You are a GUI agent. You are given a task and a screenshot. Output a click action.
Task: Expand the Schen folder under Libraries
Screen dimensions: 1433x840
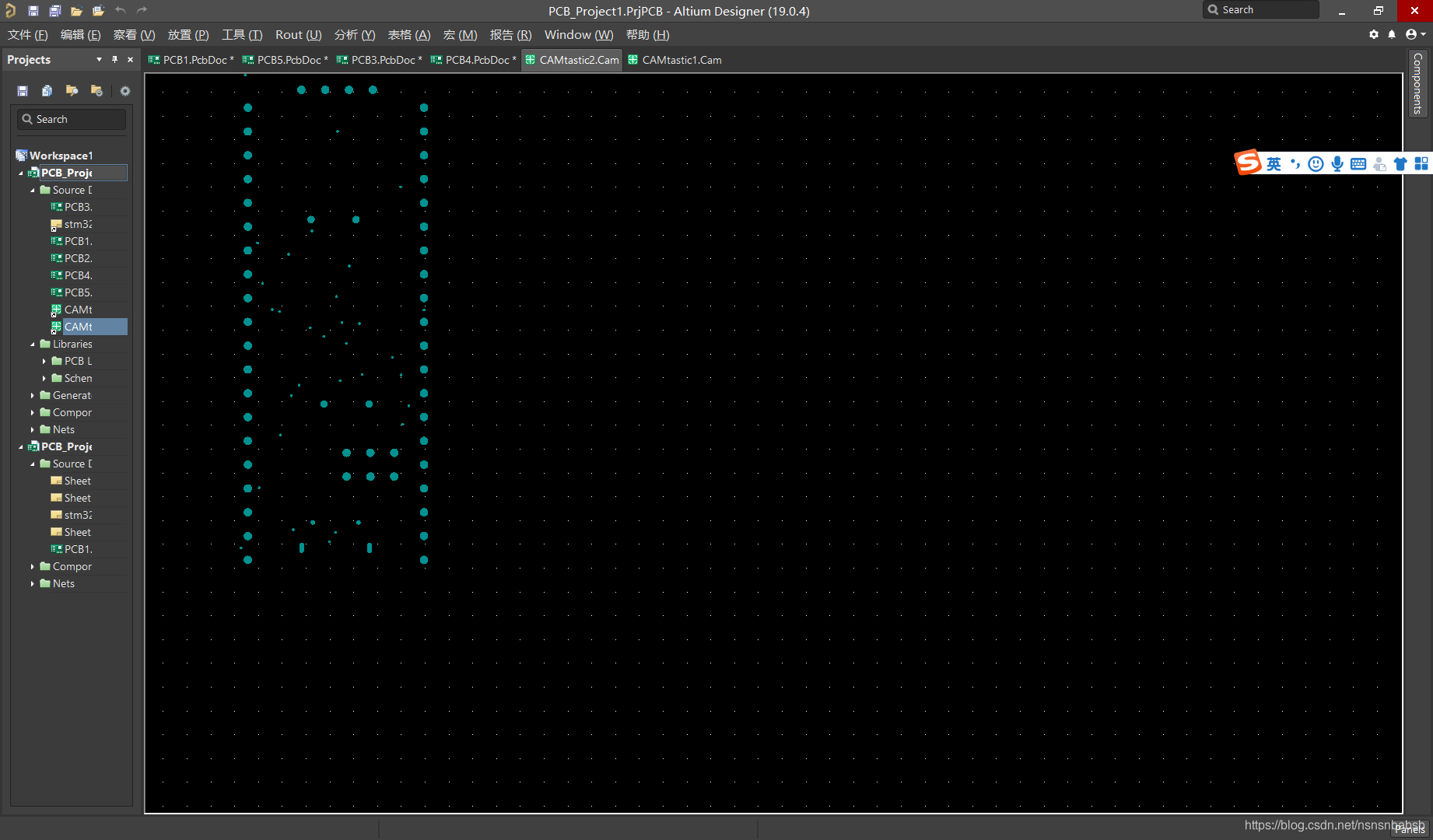coord(44,378)
